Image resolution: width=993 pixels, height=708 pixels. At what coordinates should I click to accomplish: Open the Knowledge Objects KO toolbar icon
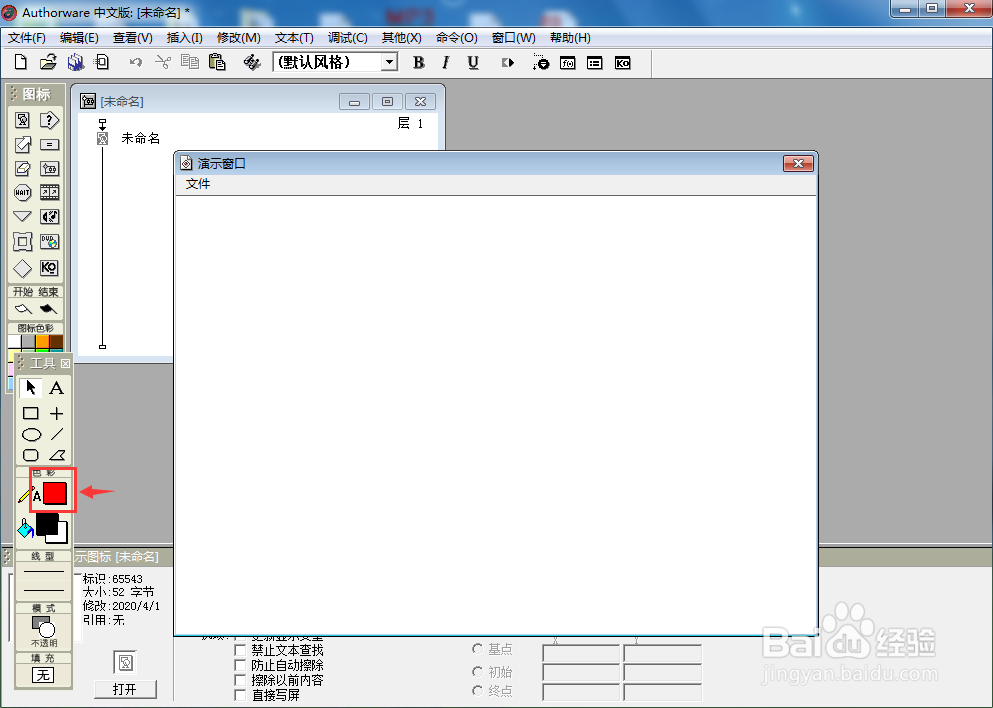623,63
